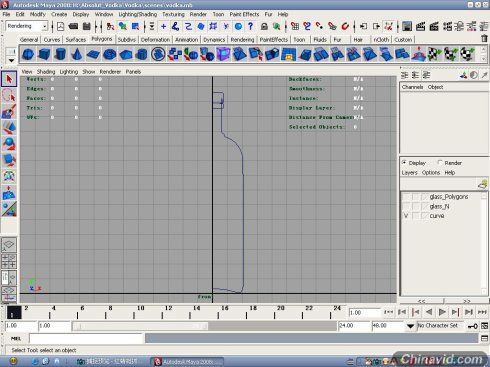Toggle visibility V of curve layer
This screenshot has height=367, width=490.
[406, 216]
